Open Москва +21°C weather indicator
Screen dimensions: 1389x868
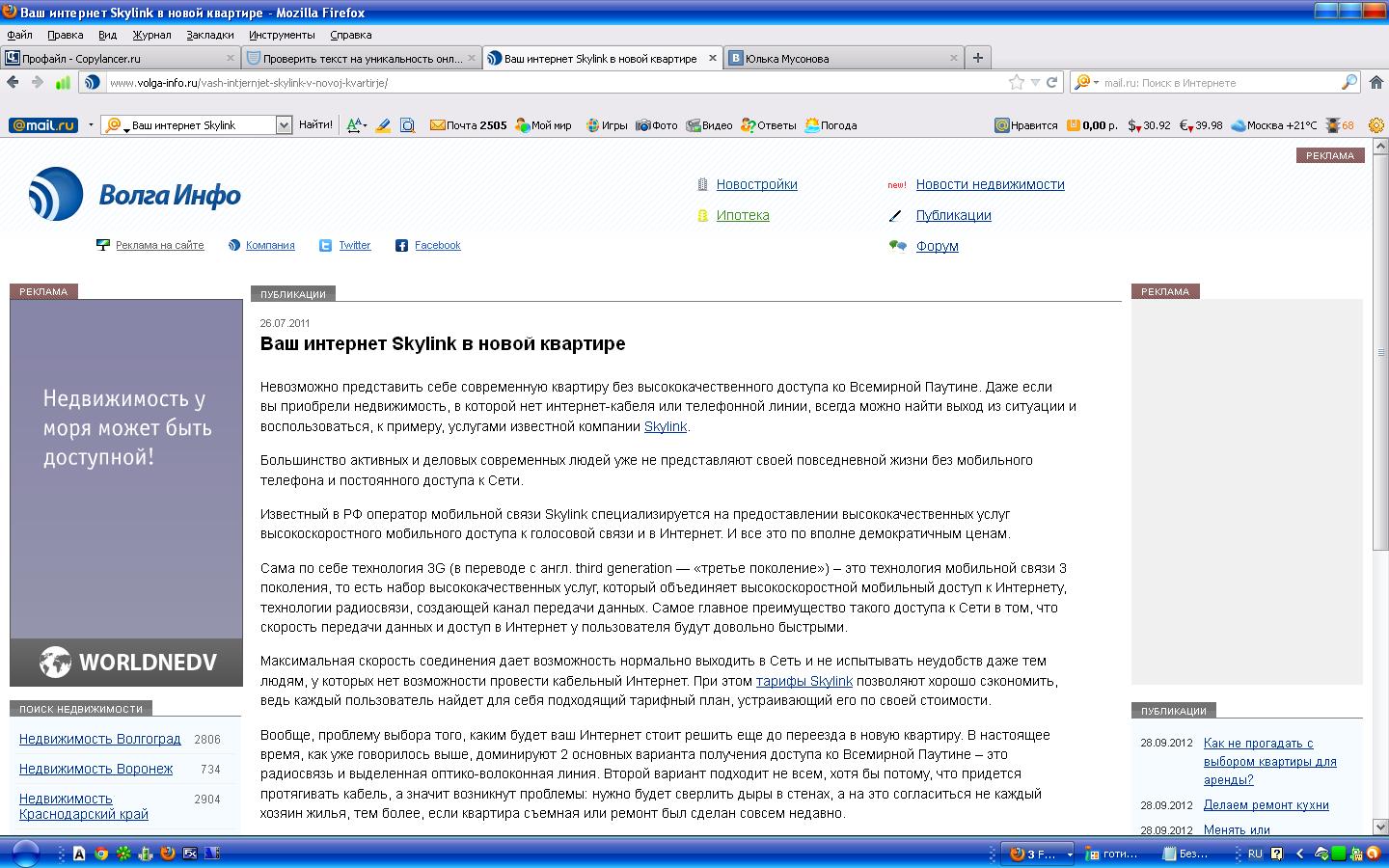[1274, 125]
